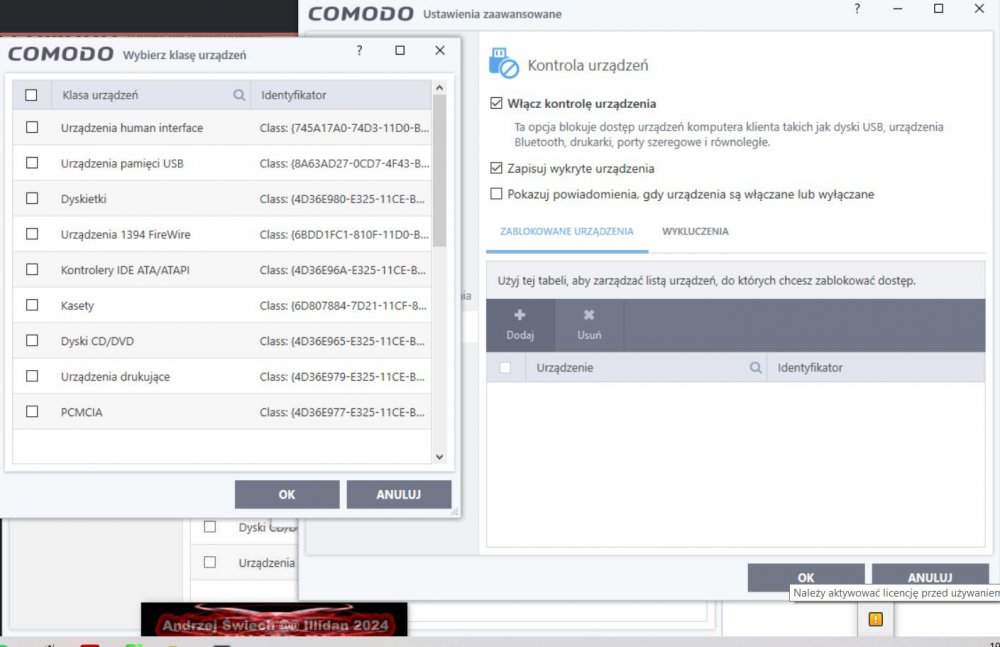The image size is (1000, 647).
Task: Click the Usuń cross icon
Action: (x=589, y=315)
